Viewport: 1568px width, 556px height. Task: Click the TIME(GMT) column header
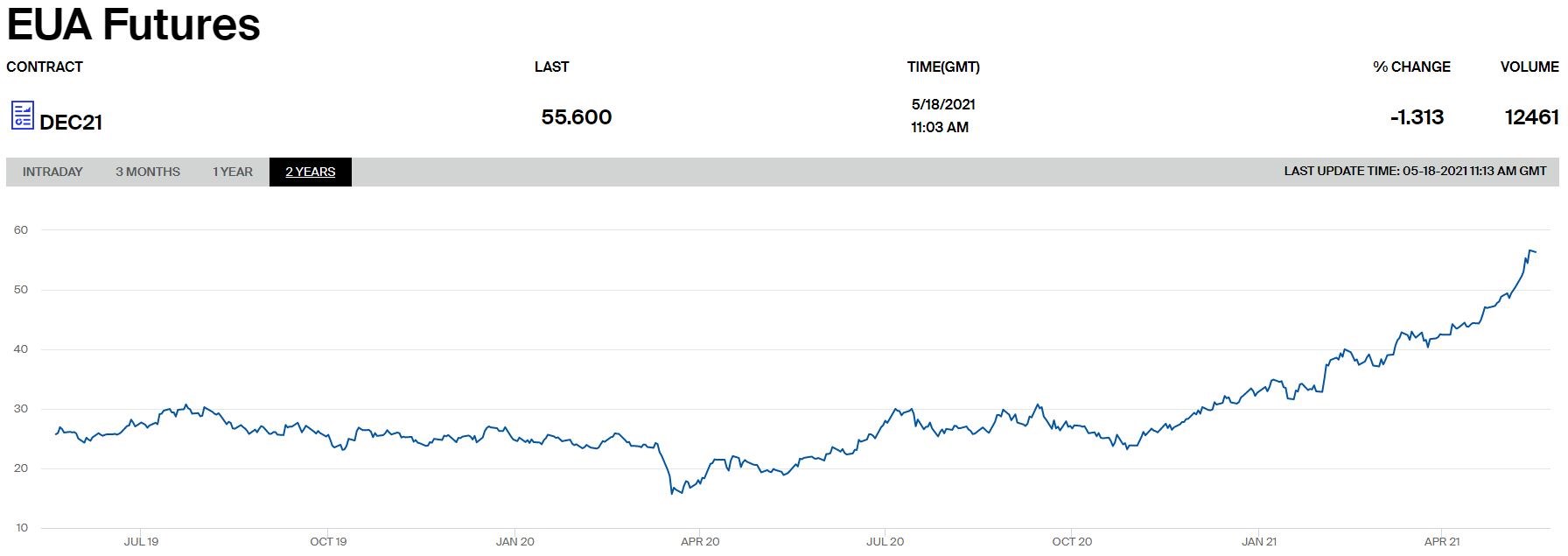943,67
